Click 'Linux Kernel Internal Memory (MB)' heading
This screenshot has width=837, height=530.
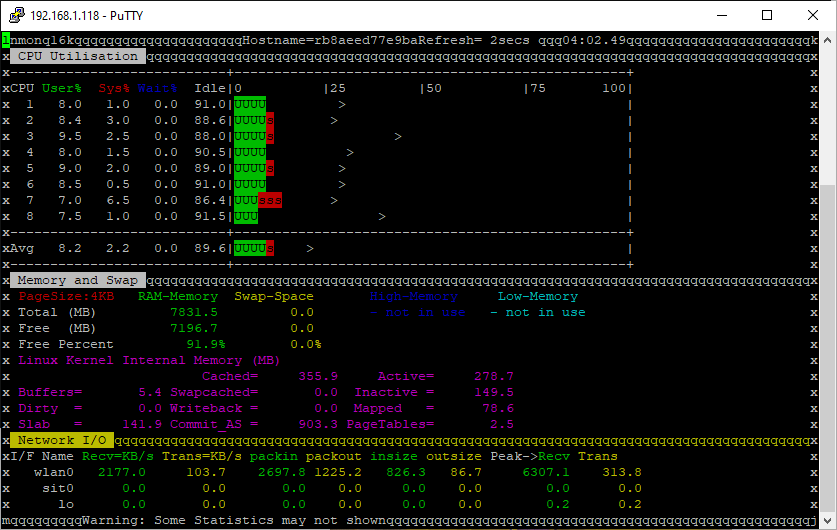tap(149, 360)
